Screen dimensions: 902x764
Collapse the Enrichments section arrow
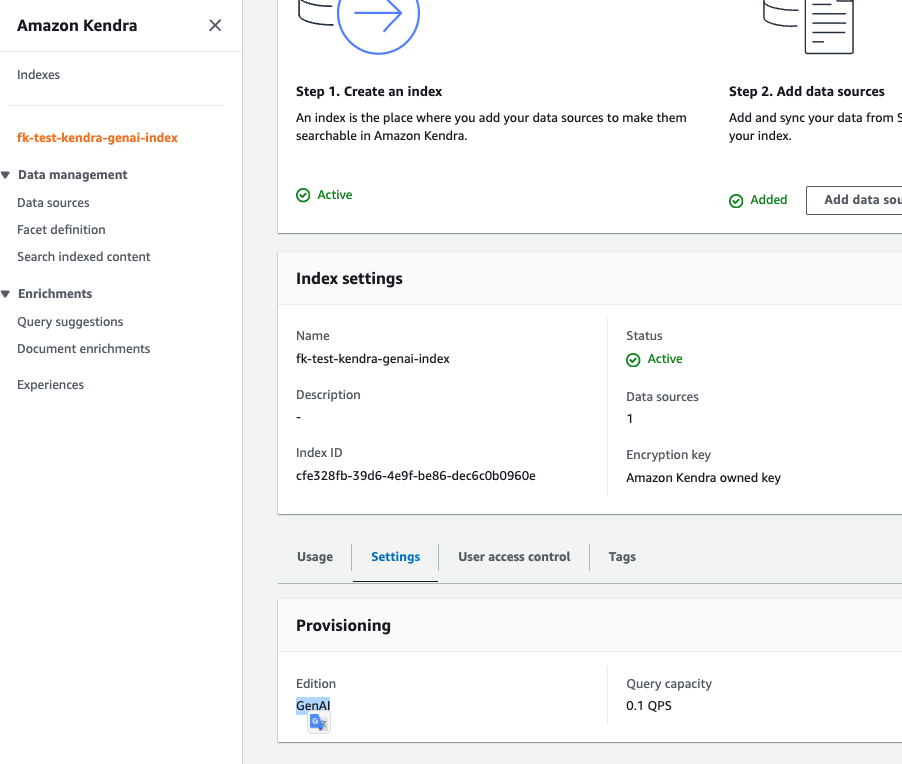6,294
